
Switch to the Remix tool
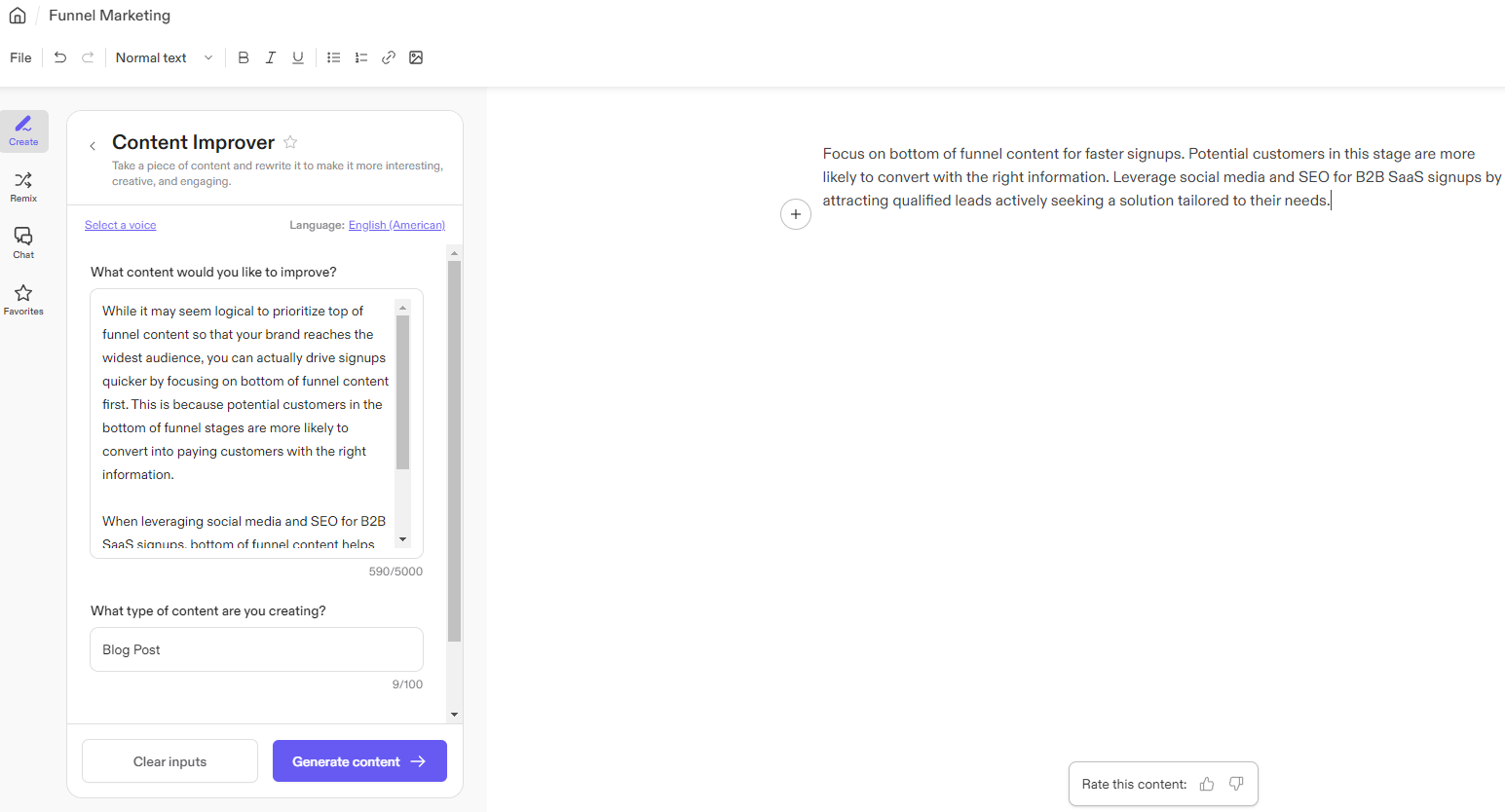[22, 185]
